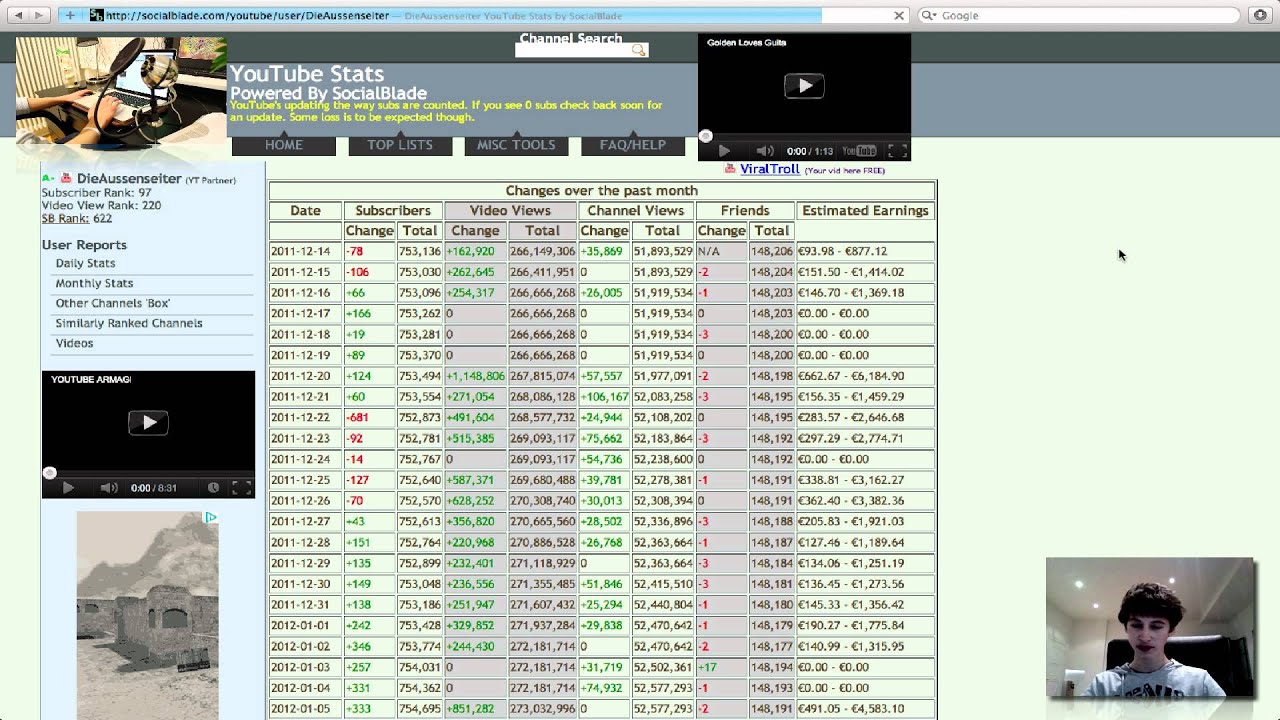Click the 273,032,996 video views total
This screenshot has width=1280, height=720.
542,708
